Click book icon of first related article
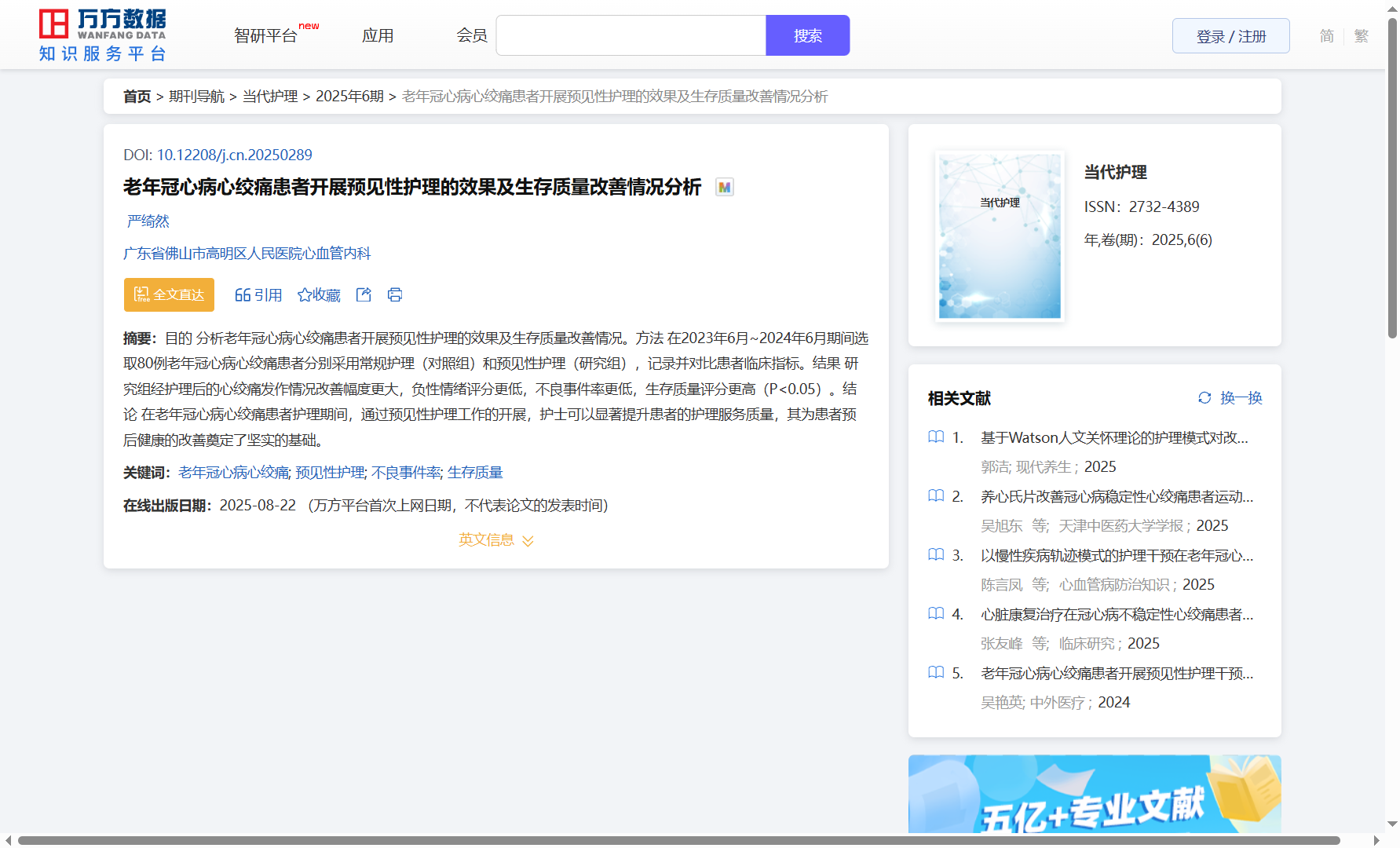This screenshot has height=848, width=1400. point(936,437)
